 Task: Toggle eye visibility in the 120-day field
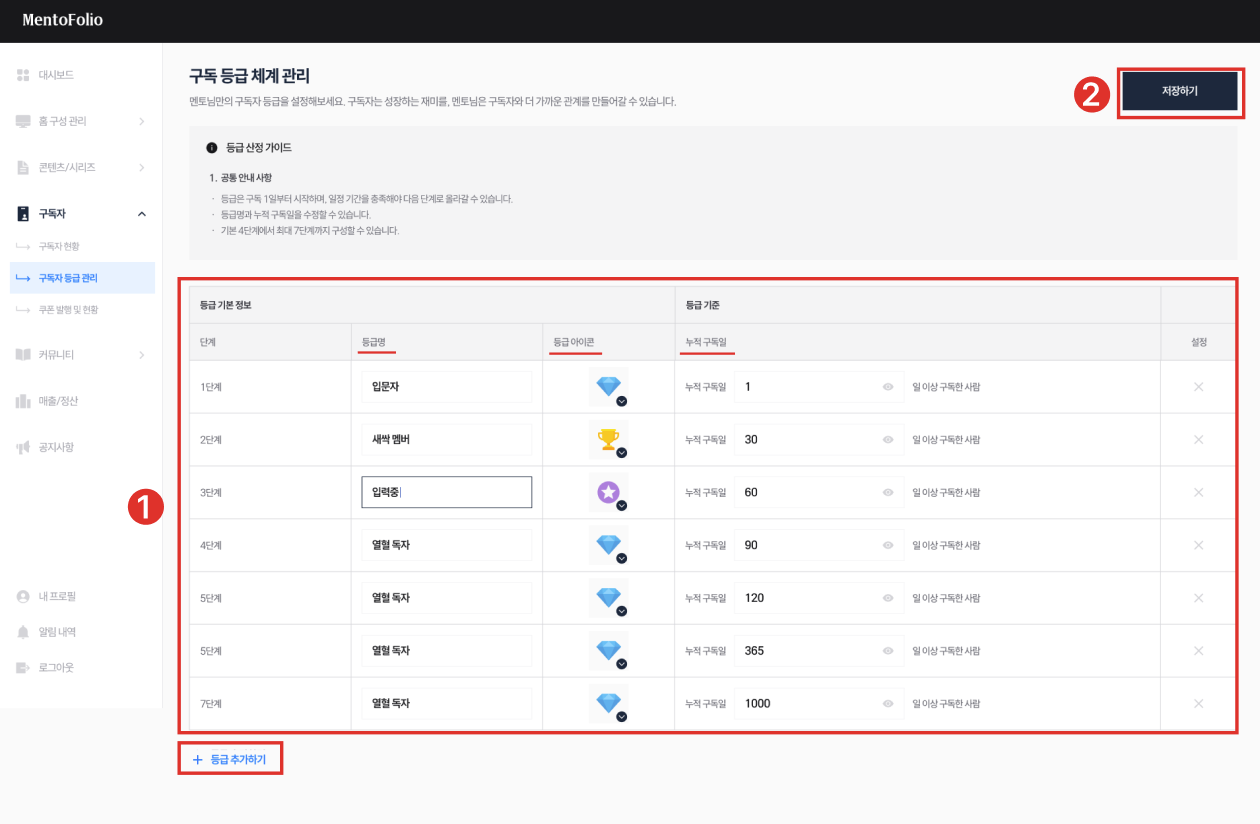pyautogui.click(x=888, y=598)
